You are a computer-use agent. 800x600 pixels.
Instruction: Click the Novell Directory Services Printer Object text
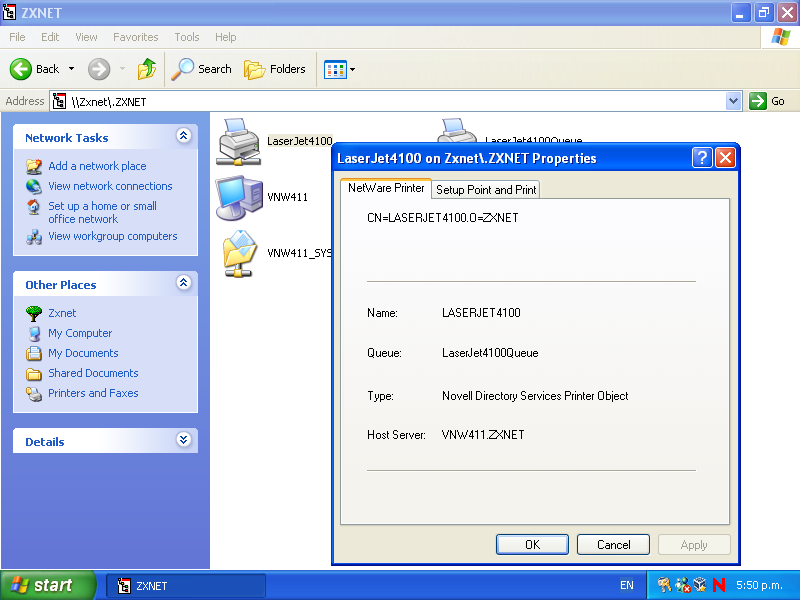point(535,396)
